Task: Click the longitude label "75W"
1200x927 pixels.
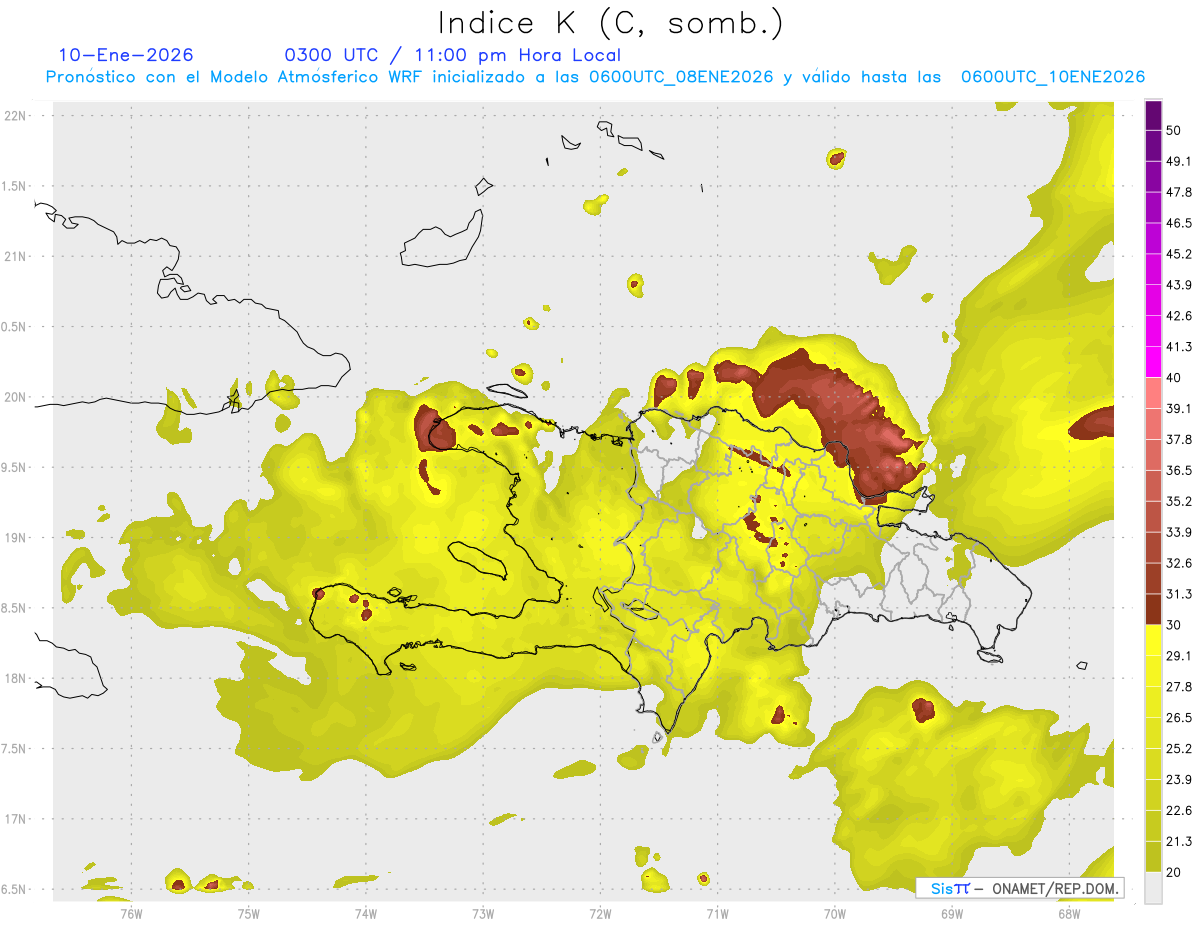Action: (249, 912)
